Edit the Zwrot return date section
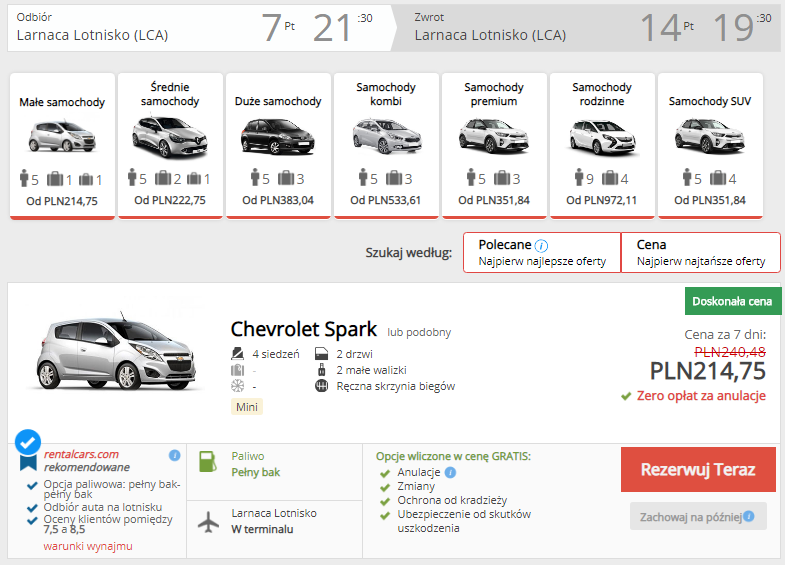 (x=586, y=28)
